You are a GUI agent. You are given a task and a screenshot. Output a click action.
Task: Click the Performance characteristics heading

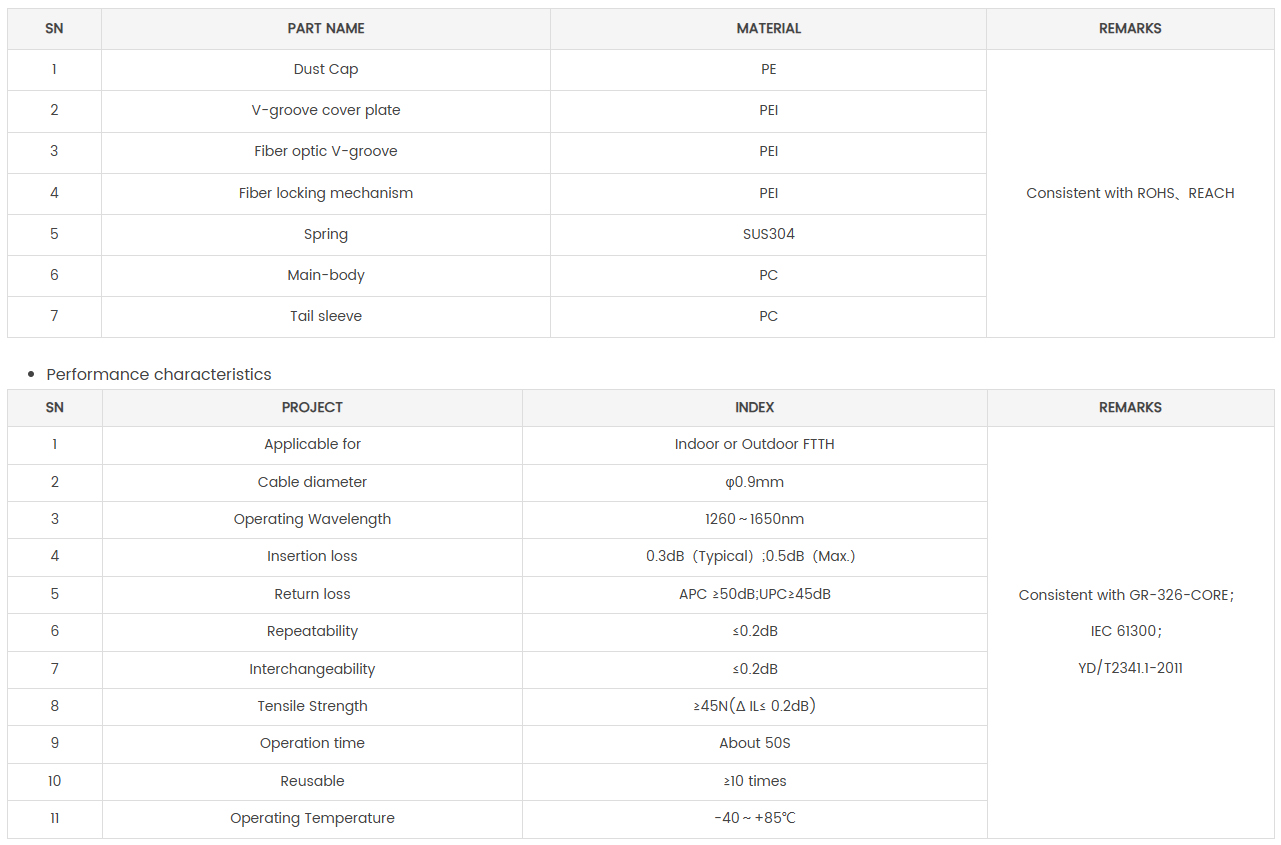point(159,374)
